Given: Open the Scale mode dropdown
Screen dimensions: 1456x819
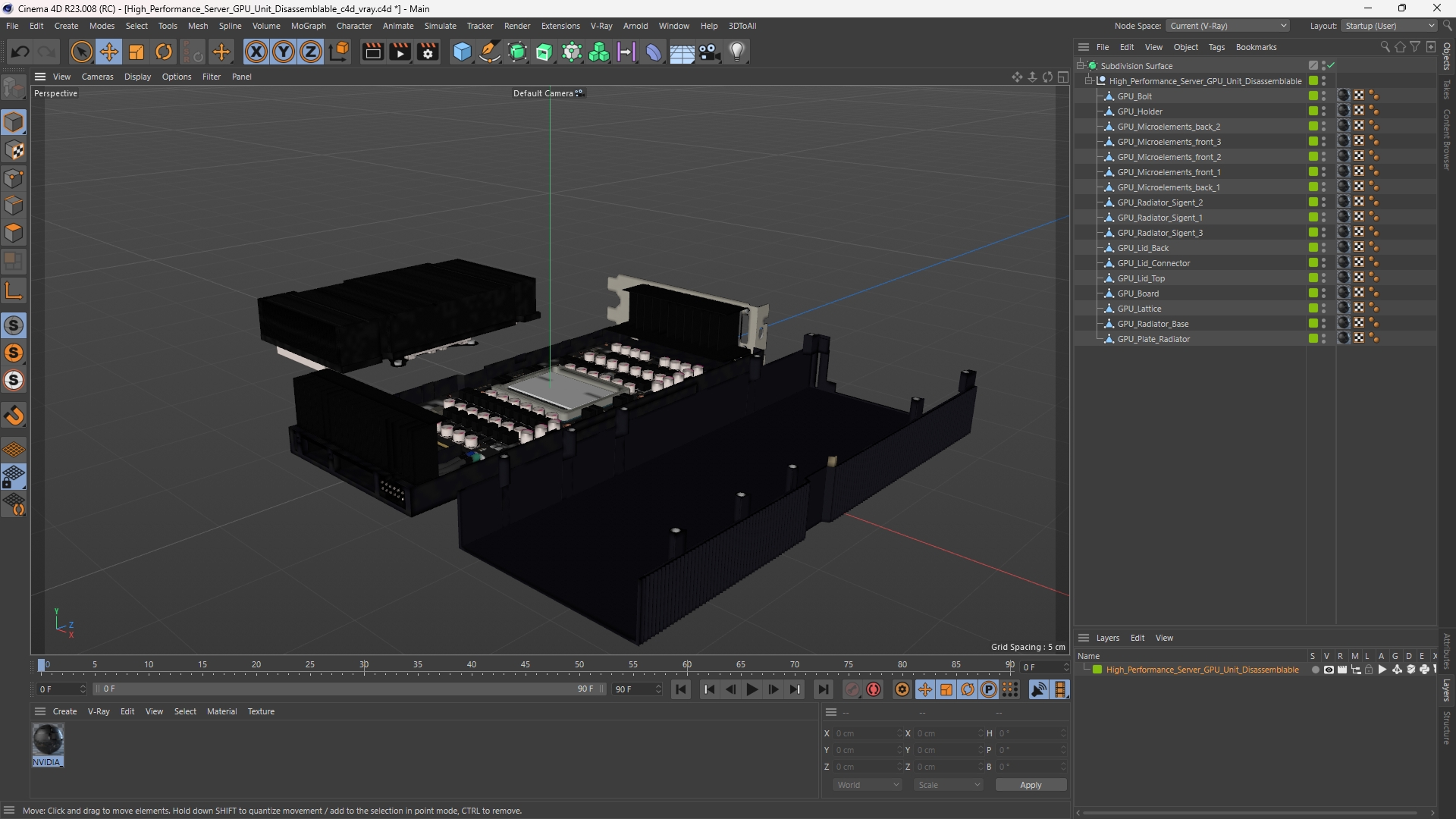Looking at the screenshot, I should pyautogui.click(x=948, y=785).
